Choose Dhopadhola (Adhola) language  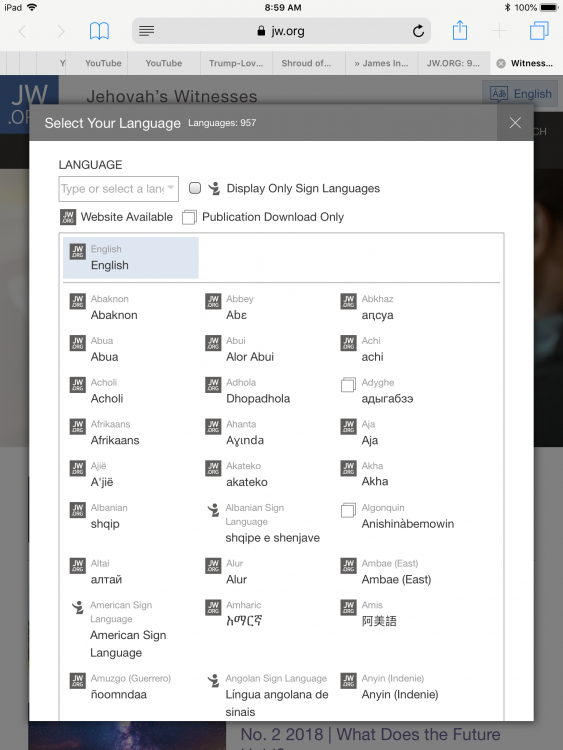[x=258, y=398]
